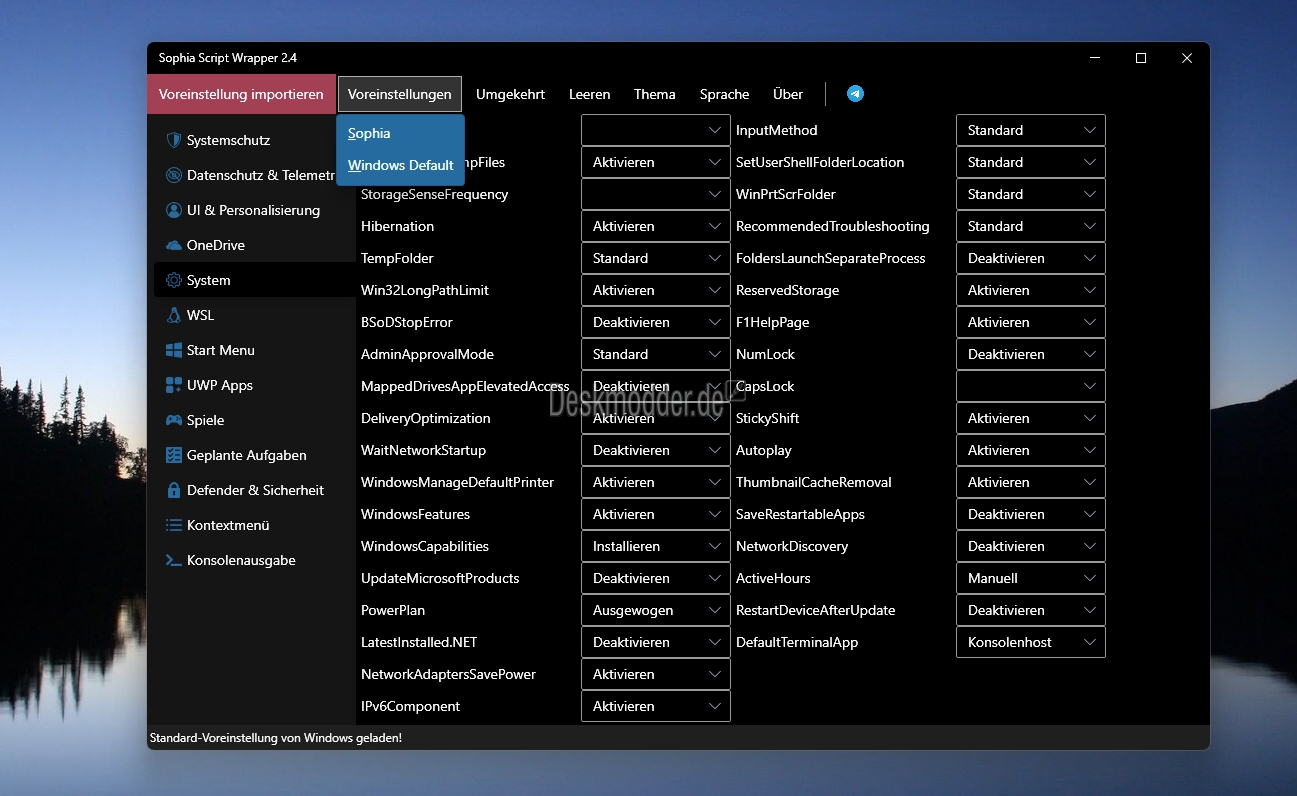
Task: Expand the IPv6Component dropdown
Action: [656, 706]
